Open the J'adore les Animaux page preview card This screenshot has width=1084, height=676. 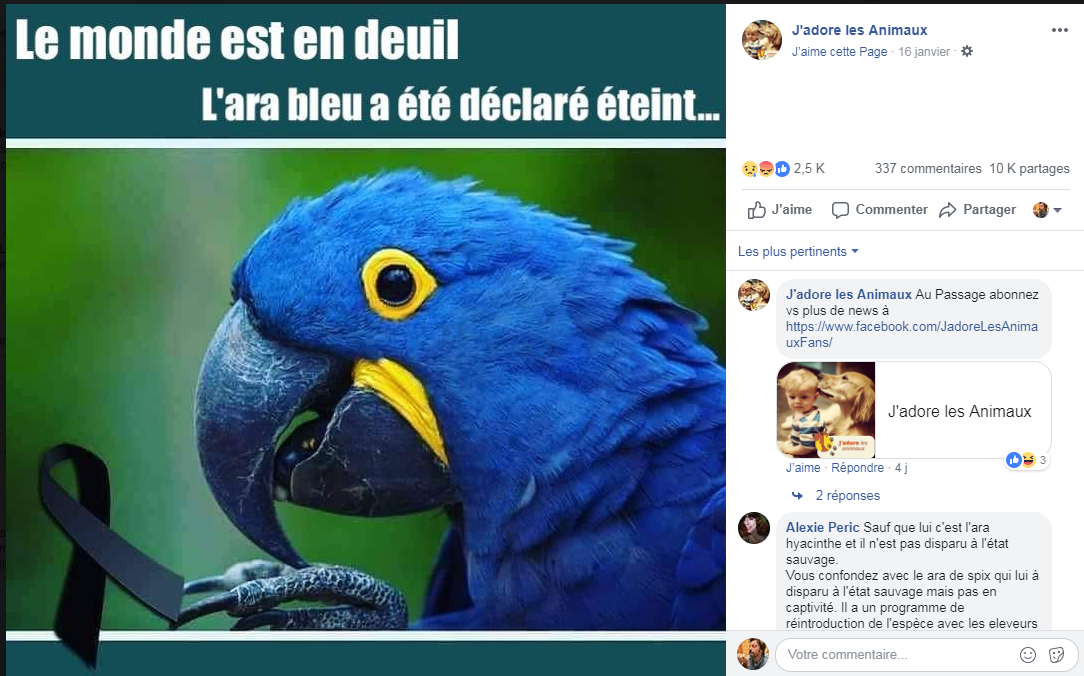[x=913, y=410]
